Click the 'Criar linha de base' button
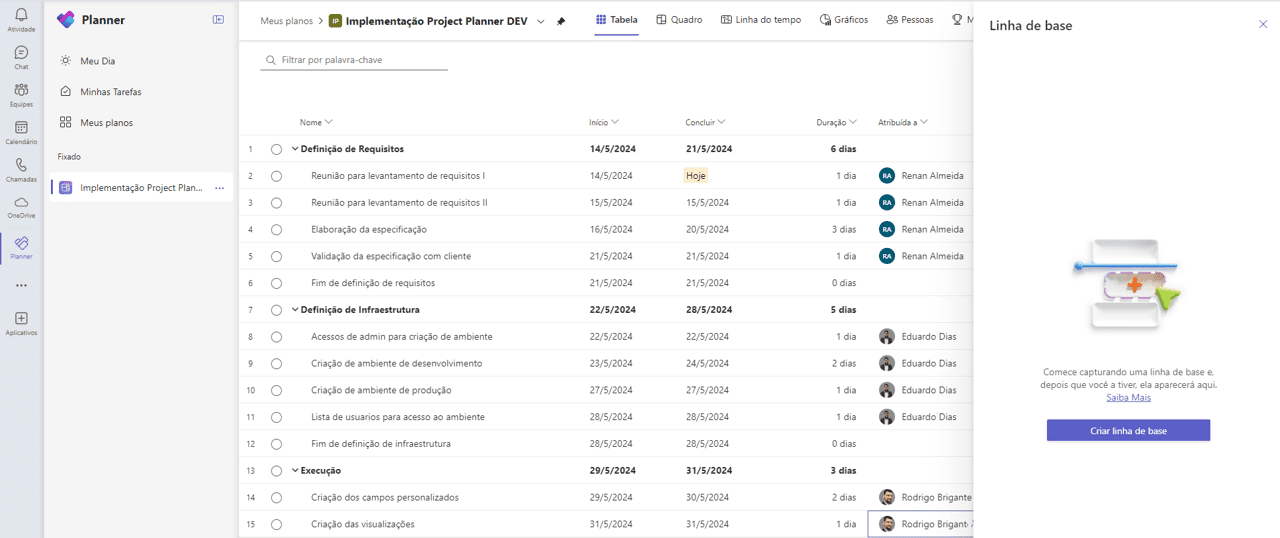 point(1128,430)
